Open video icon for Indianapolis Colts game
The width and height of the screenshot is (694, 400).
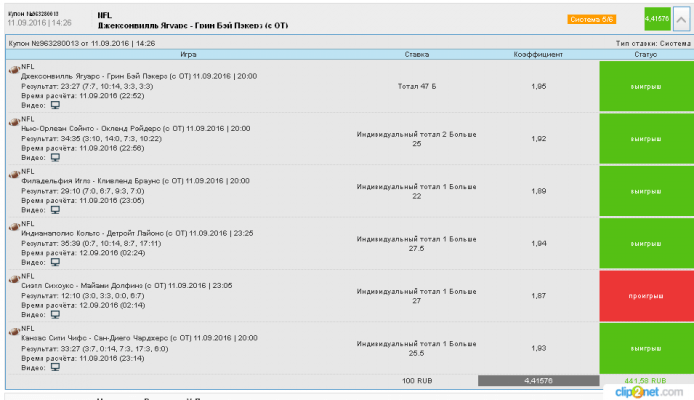click(56, 263)
